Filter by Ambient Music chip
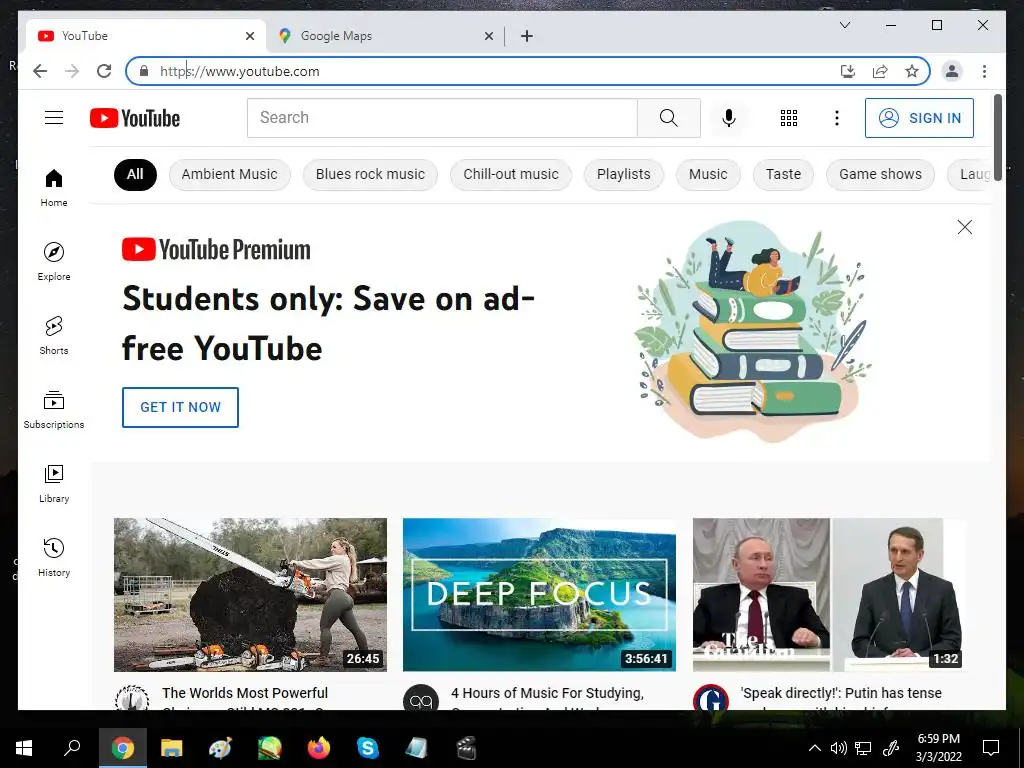Viewport: 1024px width, 768px height. click(229, 174)
